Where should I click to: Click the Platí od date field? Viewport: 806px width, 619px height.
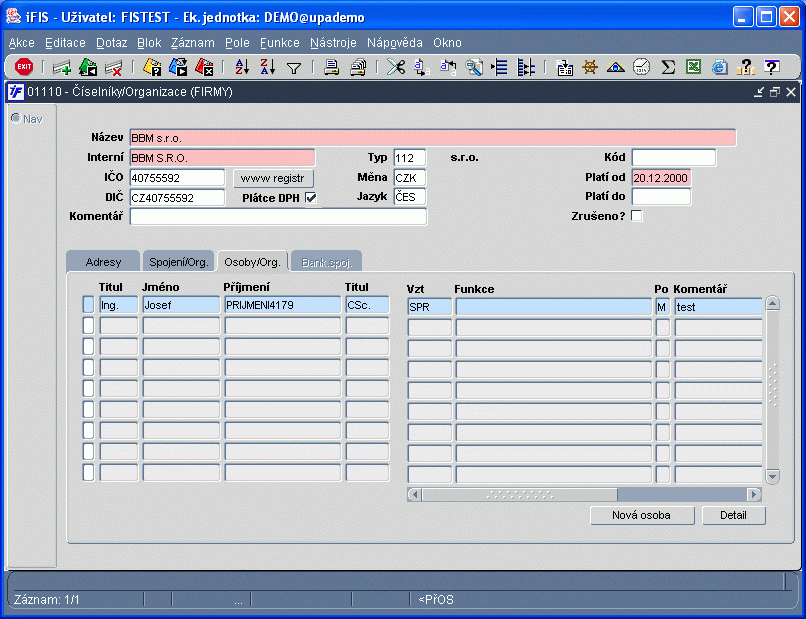[x=661, y=178]
